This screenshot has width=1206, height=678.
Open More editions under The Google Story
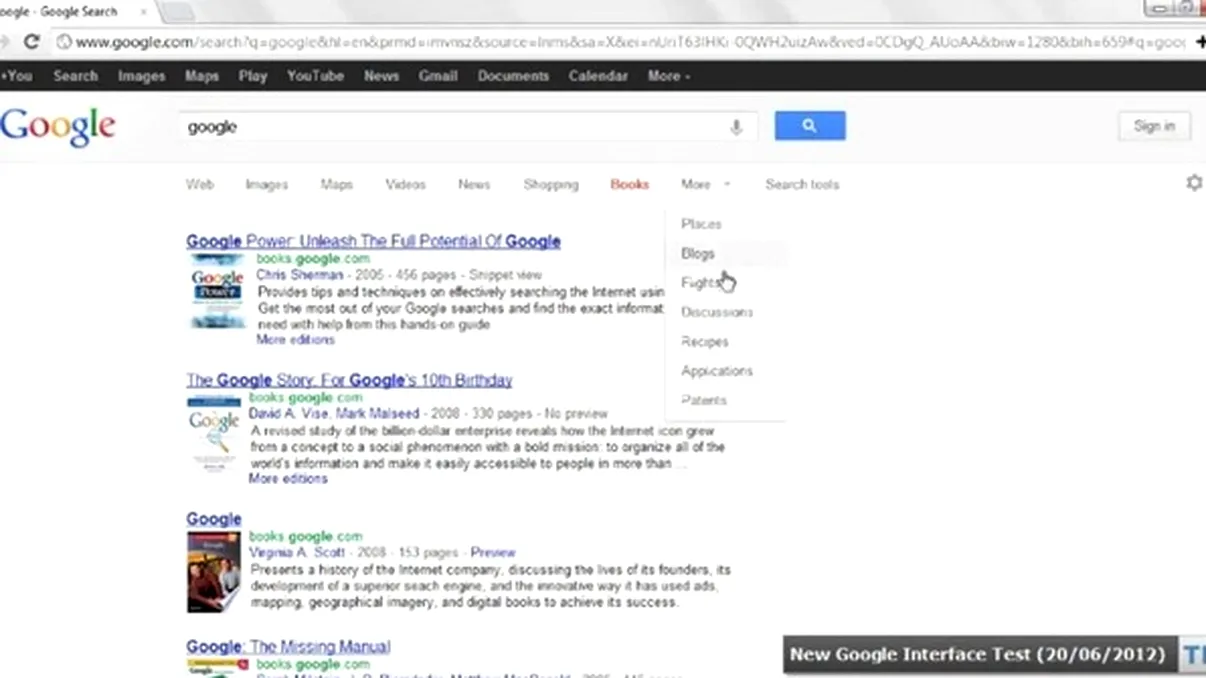pos(288,479)
